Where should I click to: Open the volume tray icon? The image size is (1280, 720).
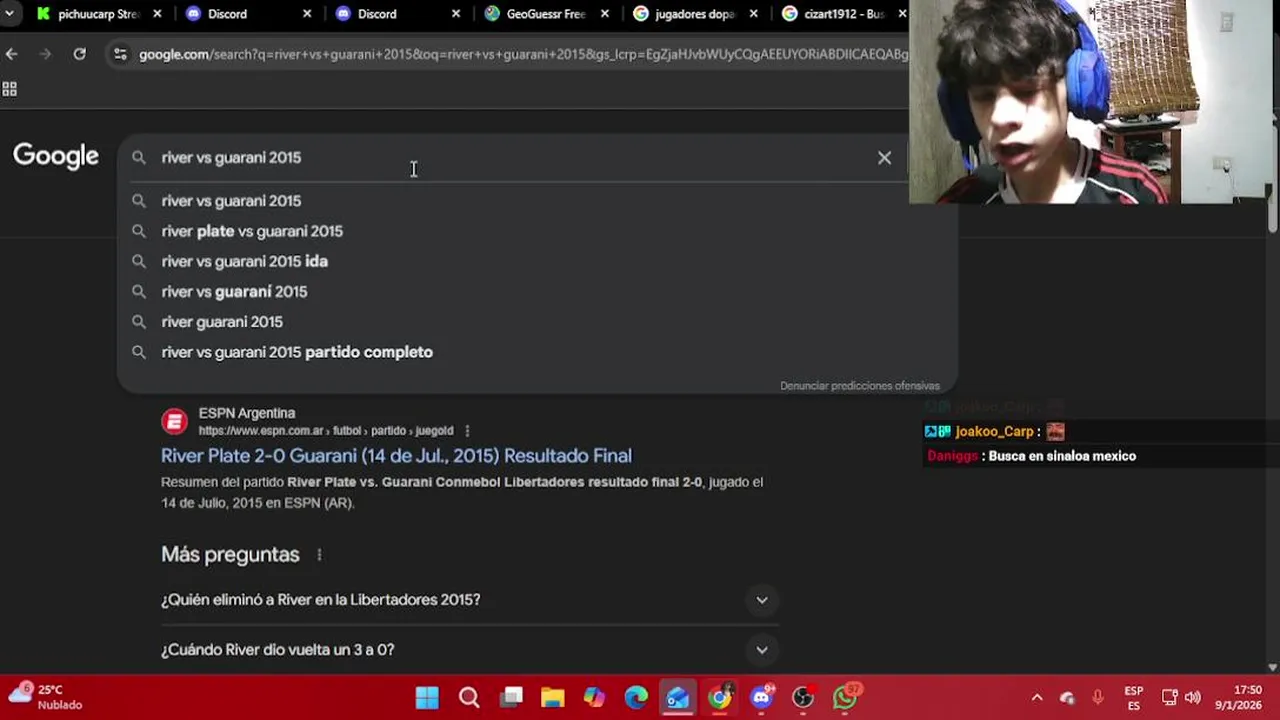1192,698
